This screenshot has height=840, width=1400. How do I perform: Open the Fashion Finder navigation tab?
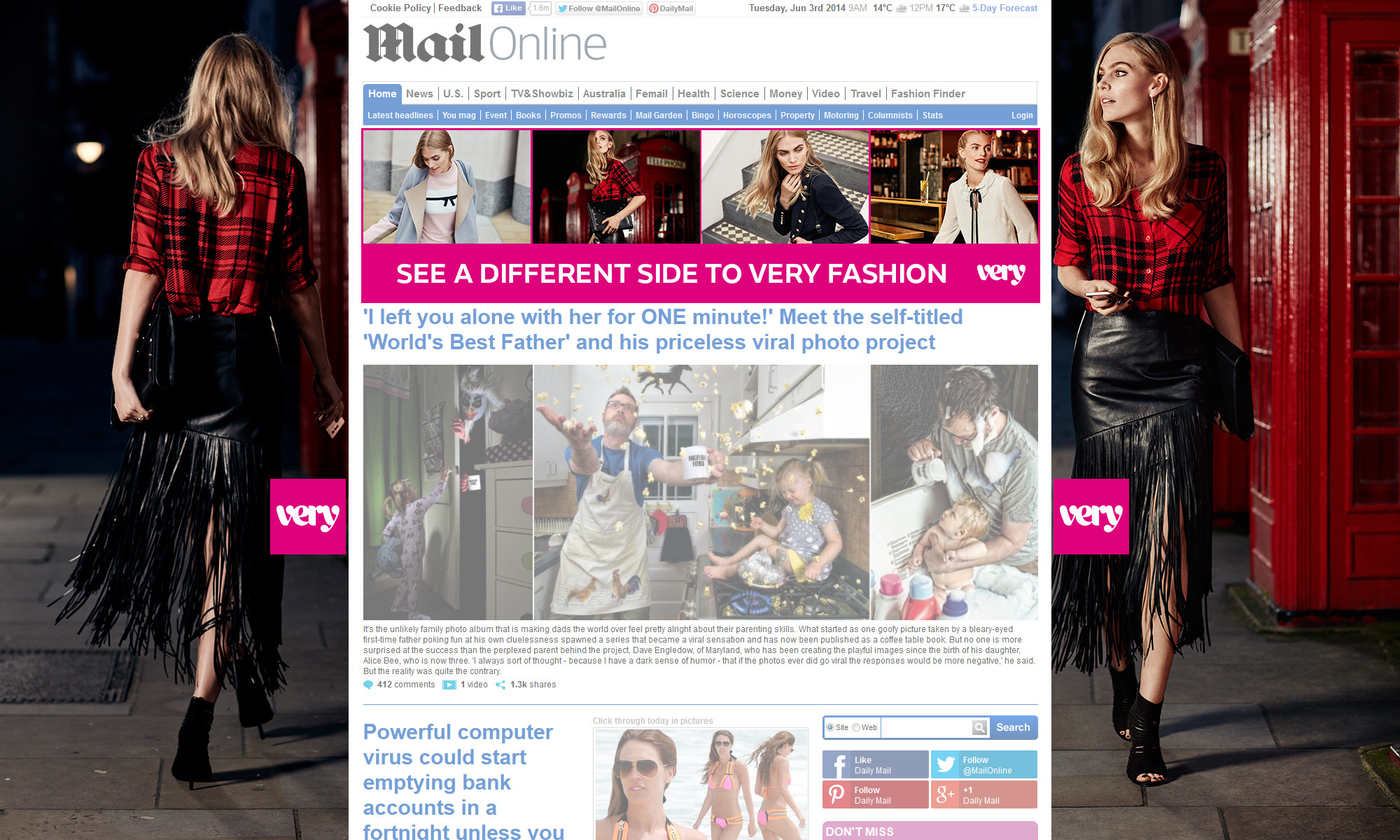[927, 94]
